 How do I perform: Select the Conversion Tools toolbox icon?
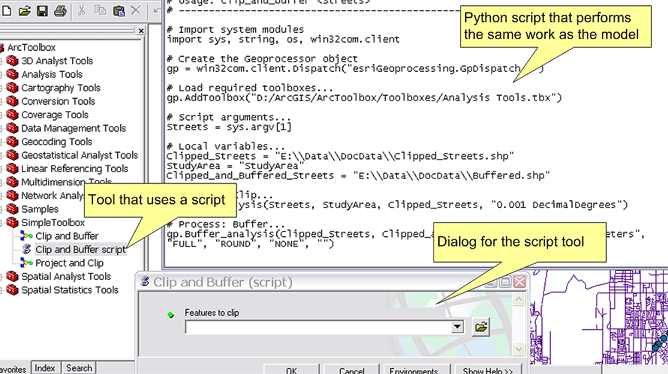tap(12, 101)
